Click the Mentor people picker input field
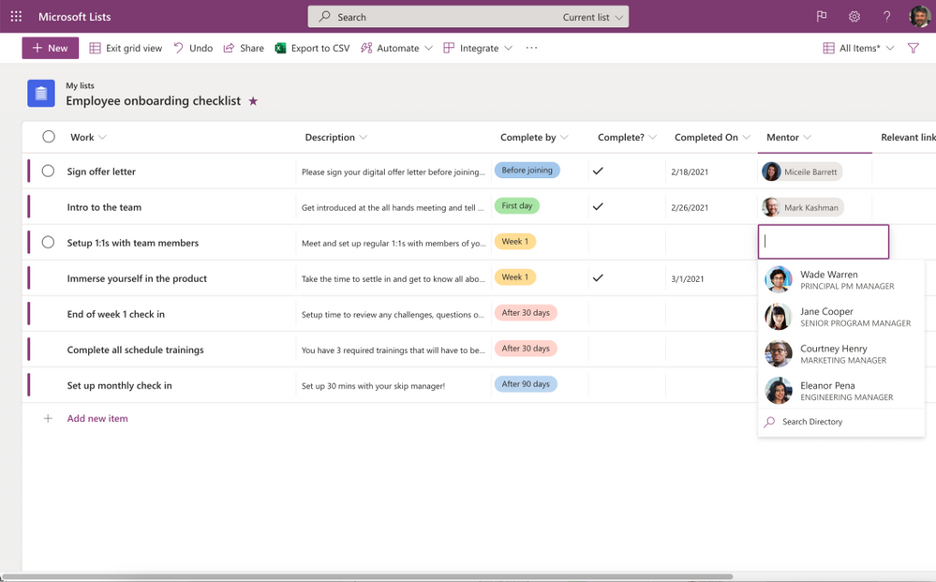 824,242
